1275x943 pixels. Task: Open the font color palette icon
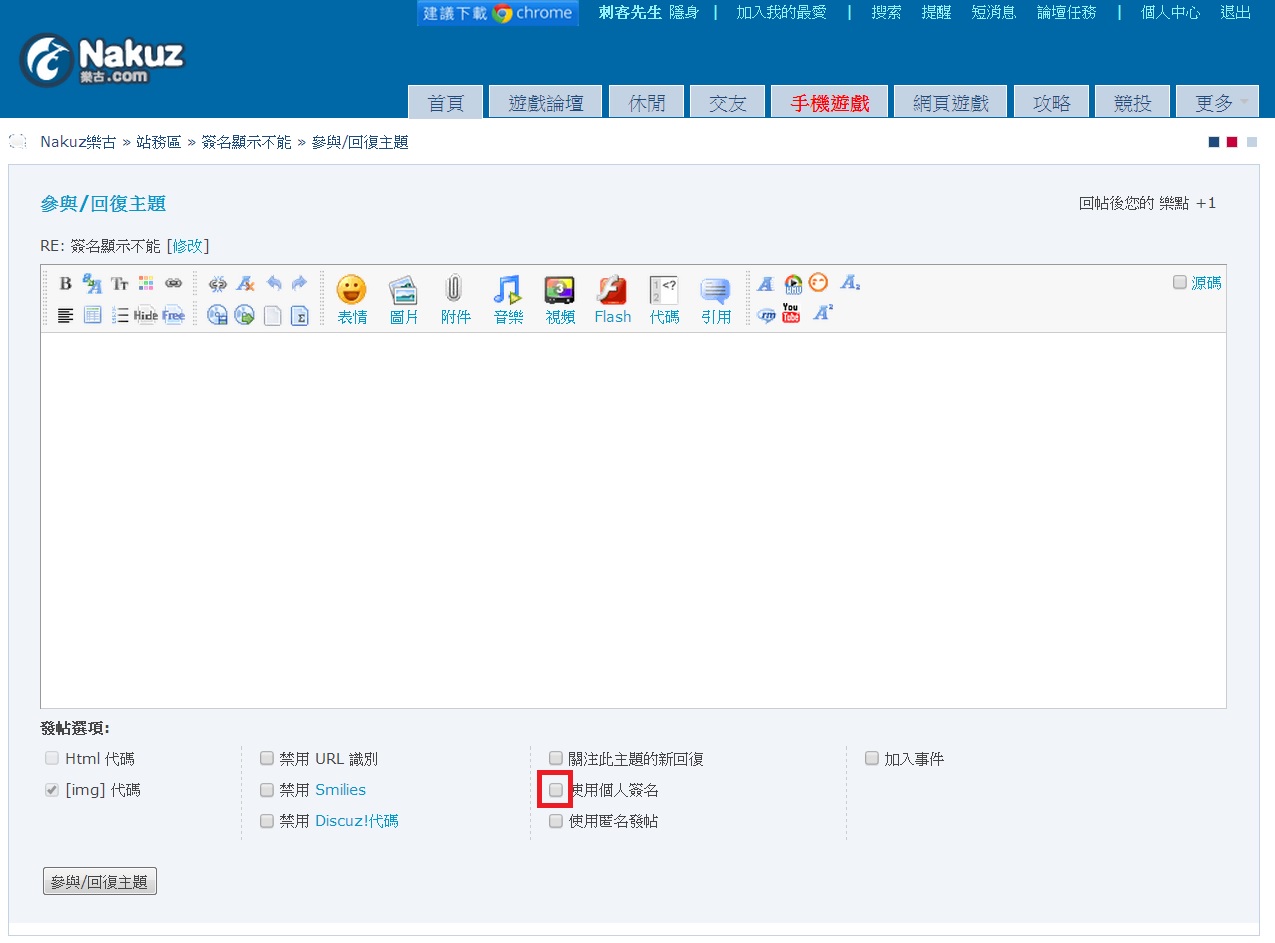(146, 284)
